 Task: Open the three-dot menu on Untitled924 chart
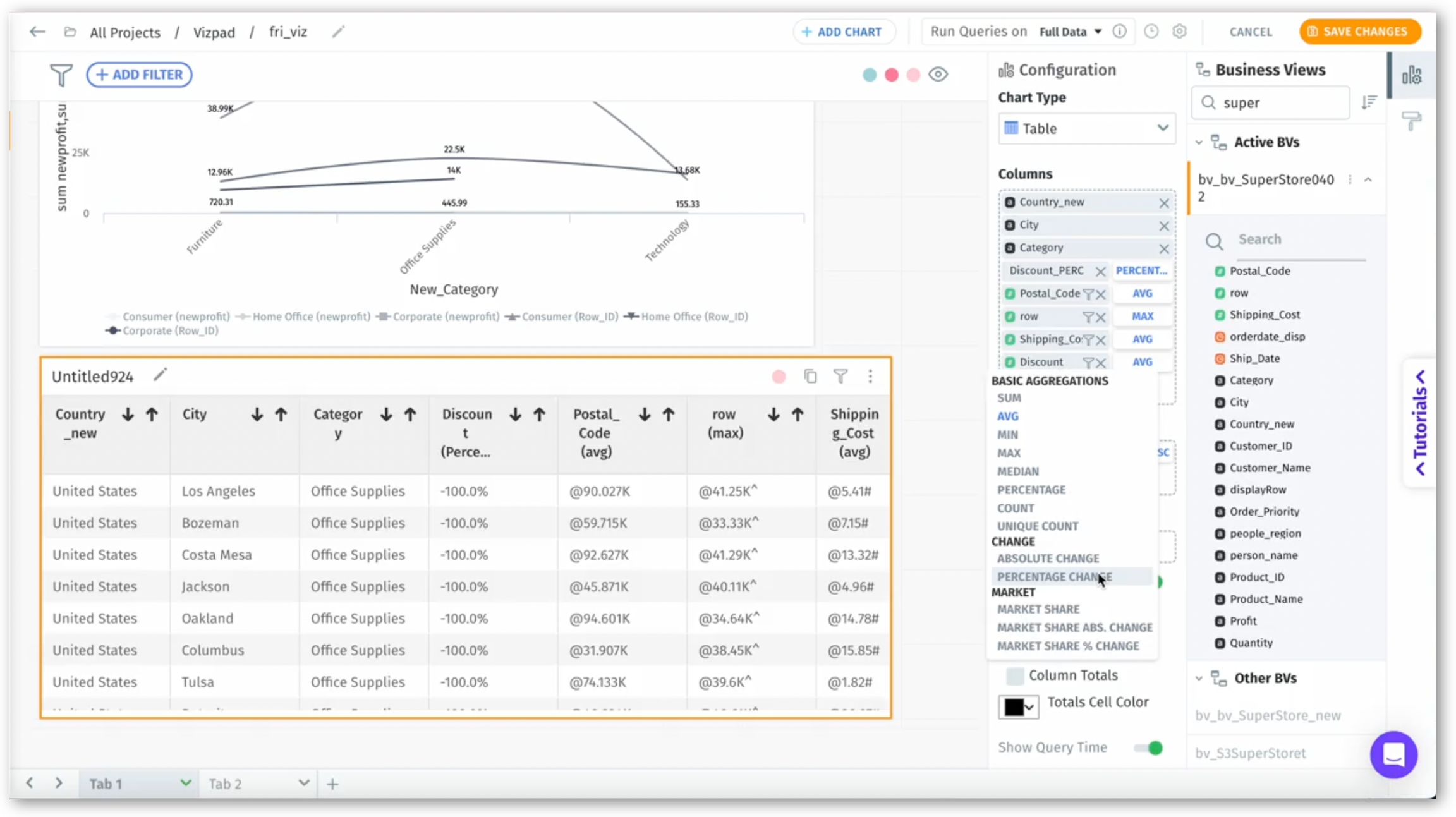click(x=870, y=377)
